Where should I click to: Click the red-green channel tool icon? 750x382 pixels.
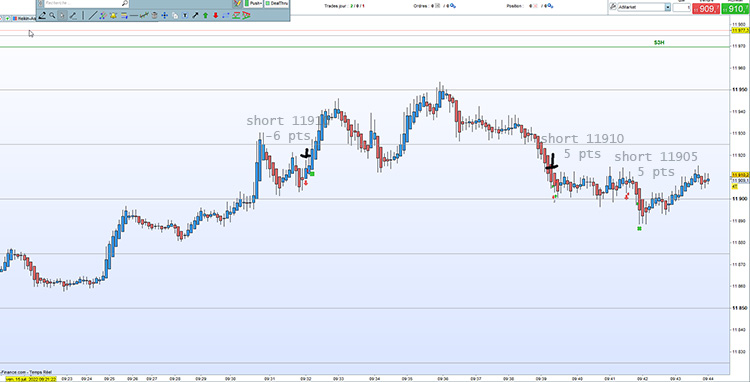[236, 15]
